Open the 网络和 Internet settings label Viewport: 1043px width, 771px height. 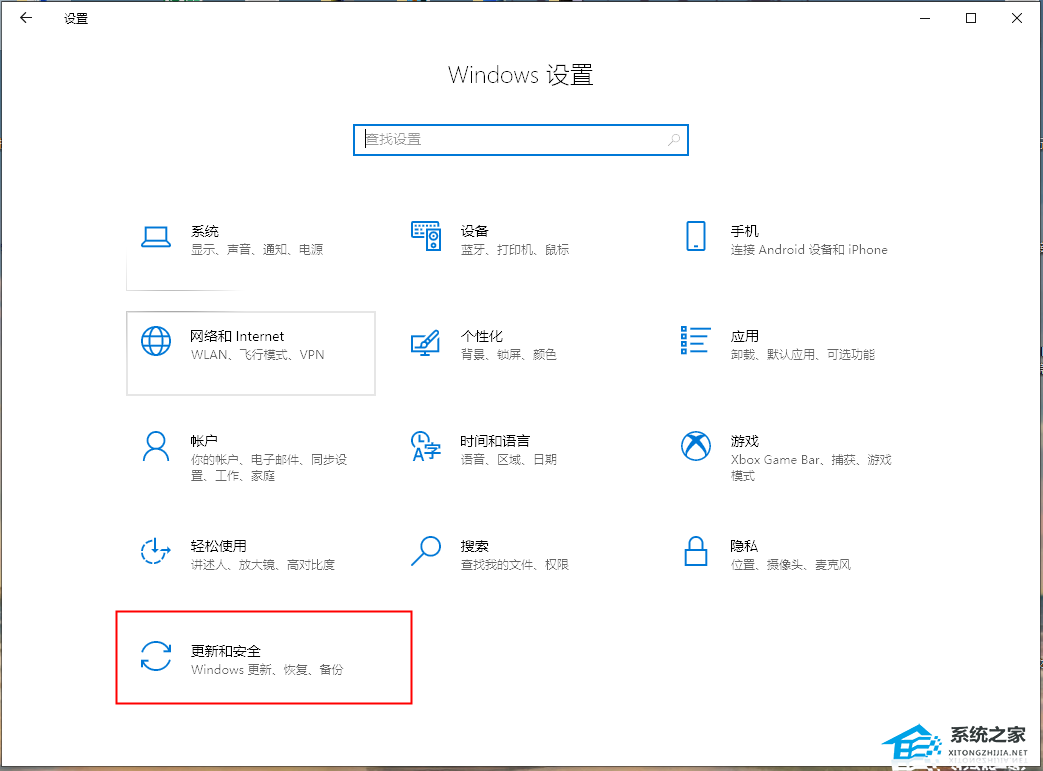point(237,336)
